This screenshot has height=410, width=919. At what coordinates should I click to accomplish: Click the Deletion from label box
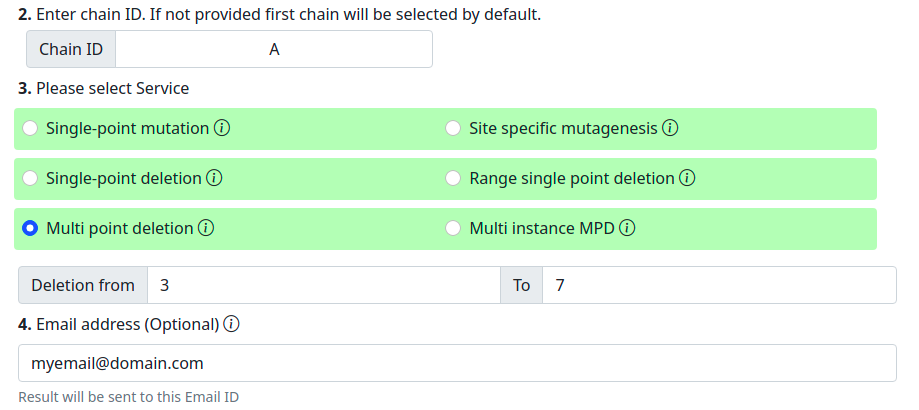click(x=83, y=285)
